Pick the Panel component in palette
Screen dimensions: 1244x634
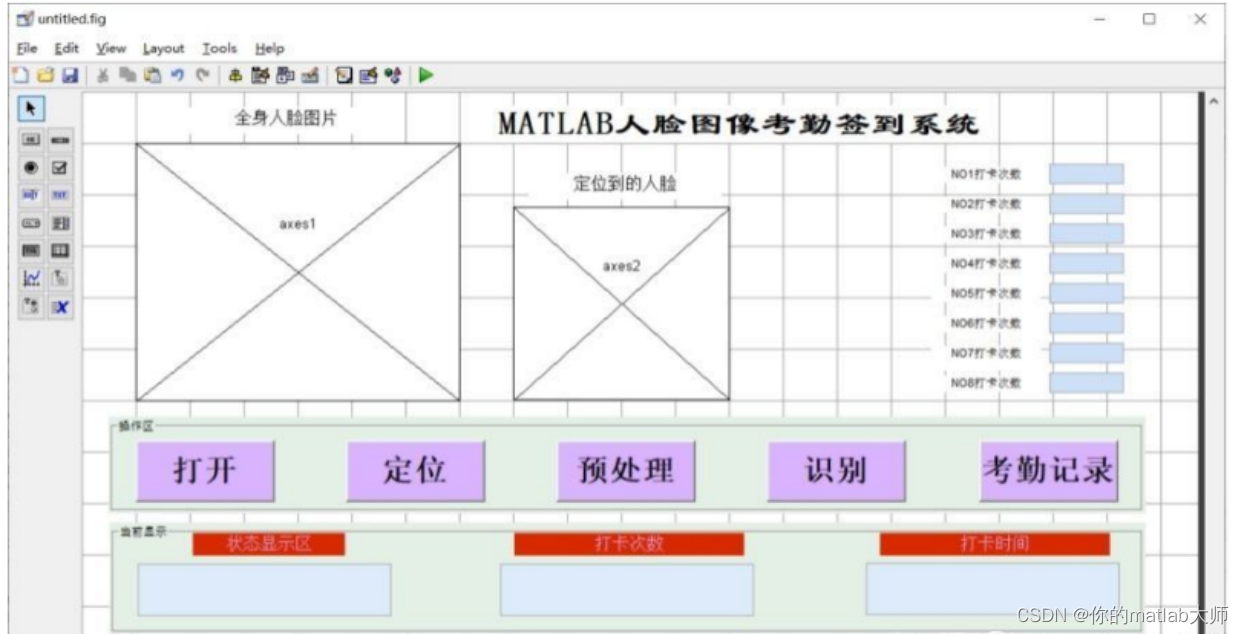click(x=61, y=279)
